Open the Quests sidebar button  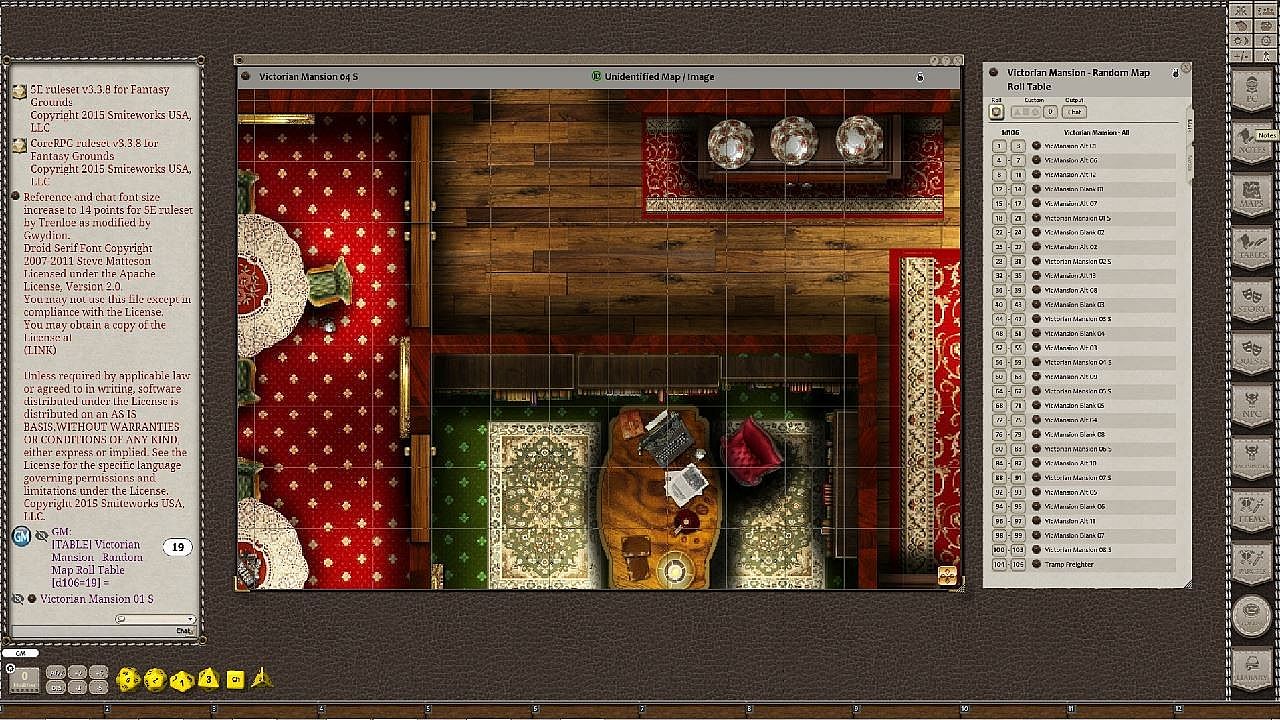pyautogui.click(x=1251, y=352)
